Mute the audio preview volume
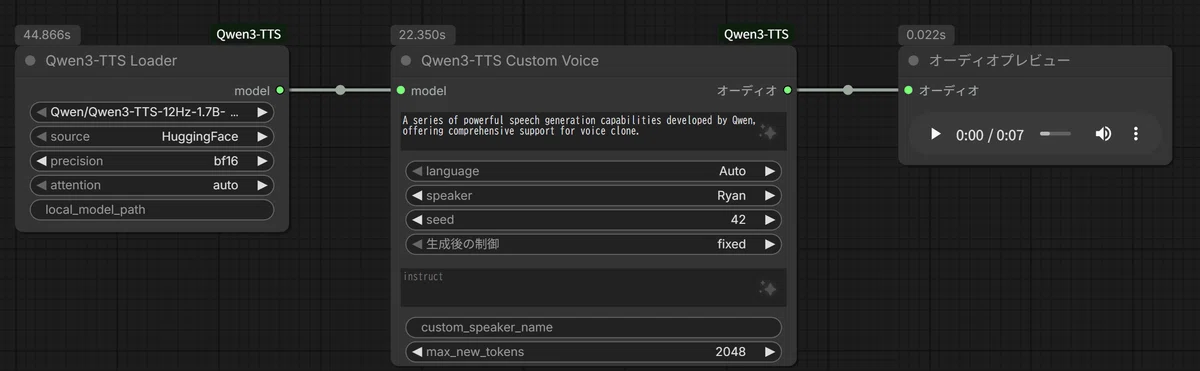 (x=1103, y=134)
